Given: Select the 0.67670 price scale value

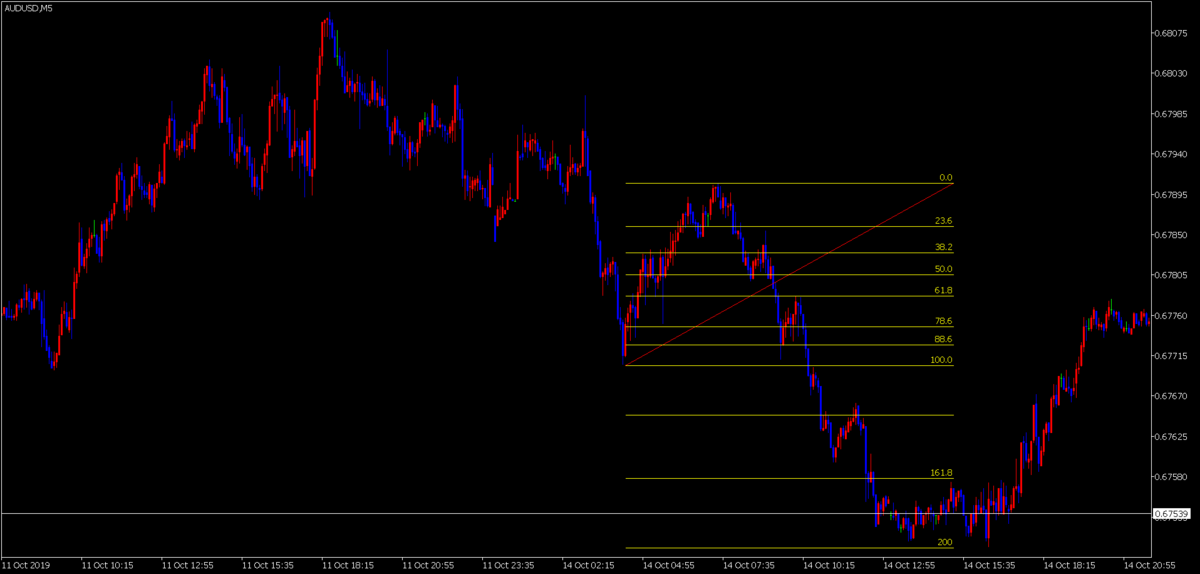Looking at the screenshot, I should (1171, 396).
